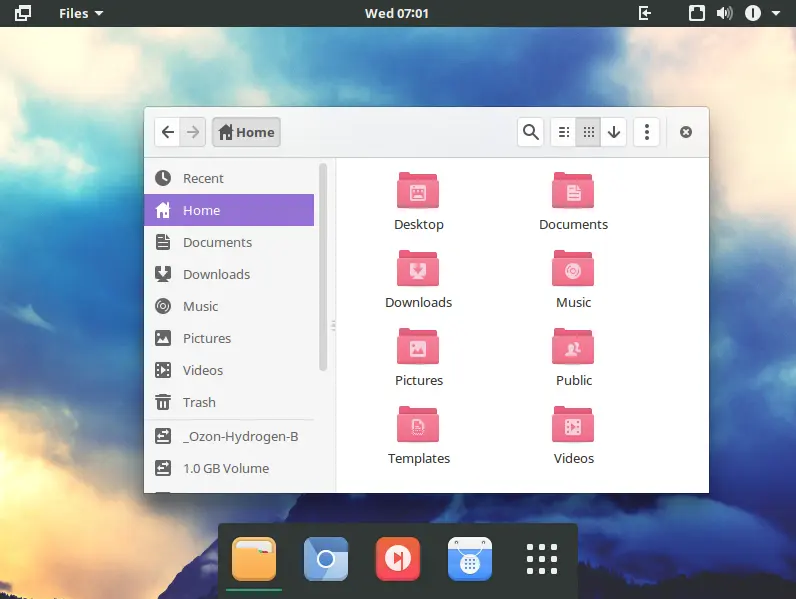Show applications grid in the dock
Viewport: 796px width, 599px height.
click(x=541, y=559)
